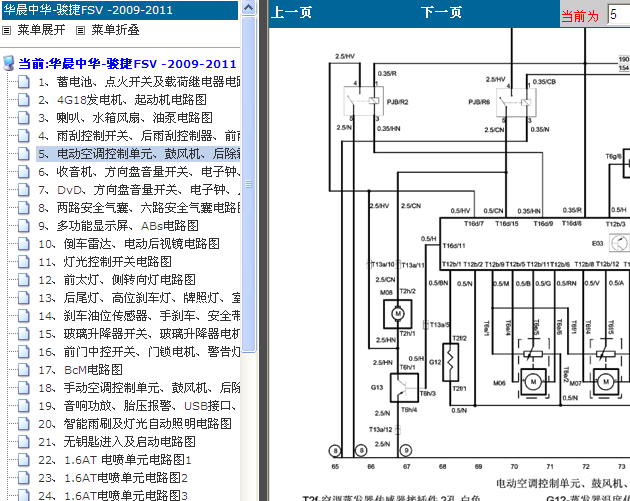
Task: Click the tree scrollbar up arrow
Action: coord(249,8)
